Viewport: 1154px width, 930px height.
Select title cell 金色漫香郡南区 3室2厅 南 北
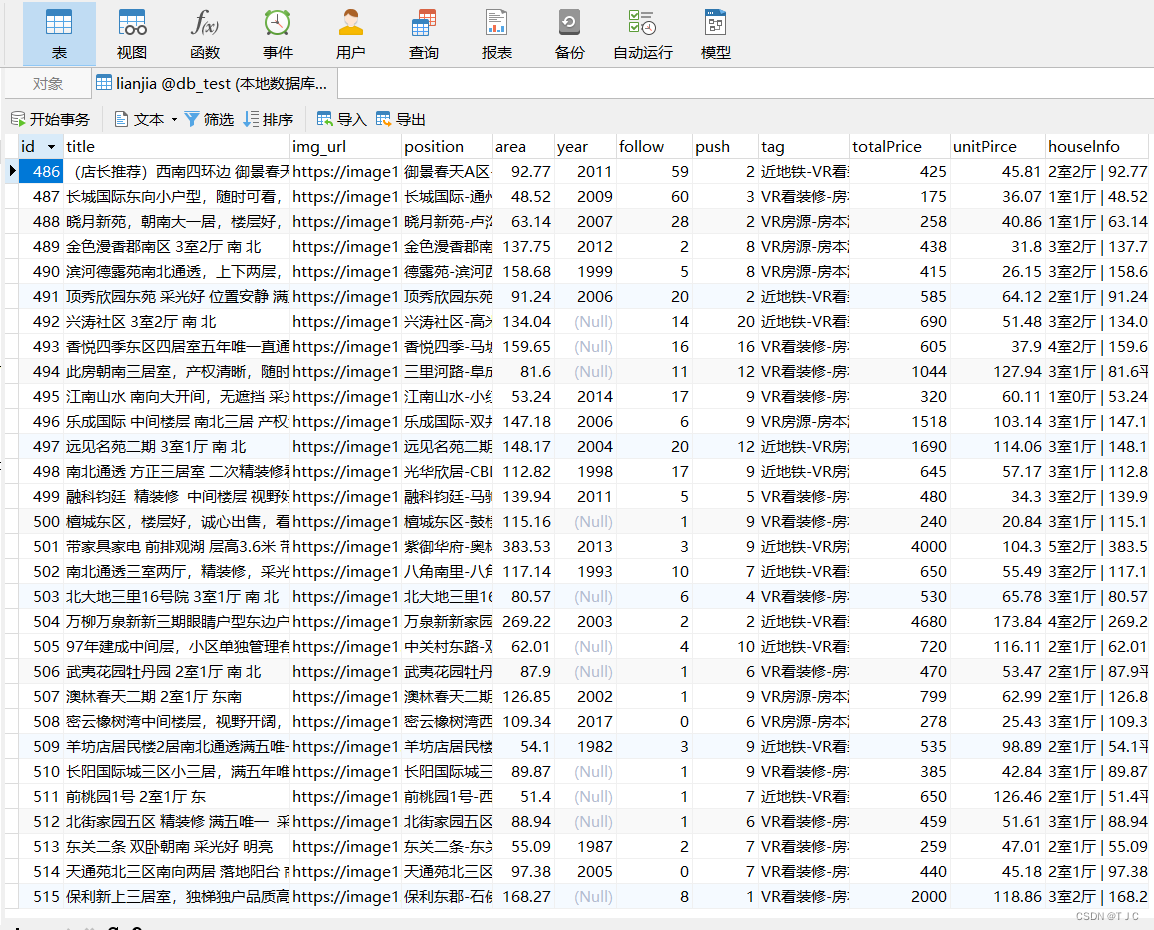(x=176, y=246)
